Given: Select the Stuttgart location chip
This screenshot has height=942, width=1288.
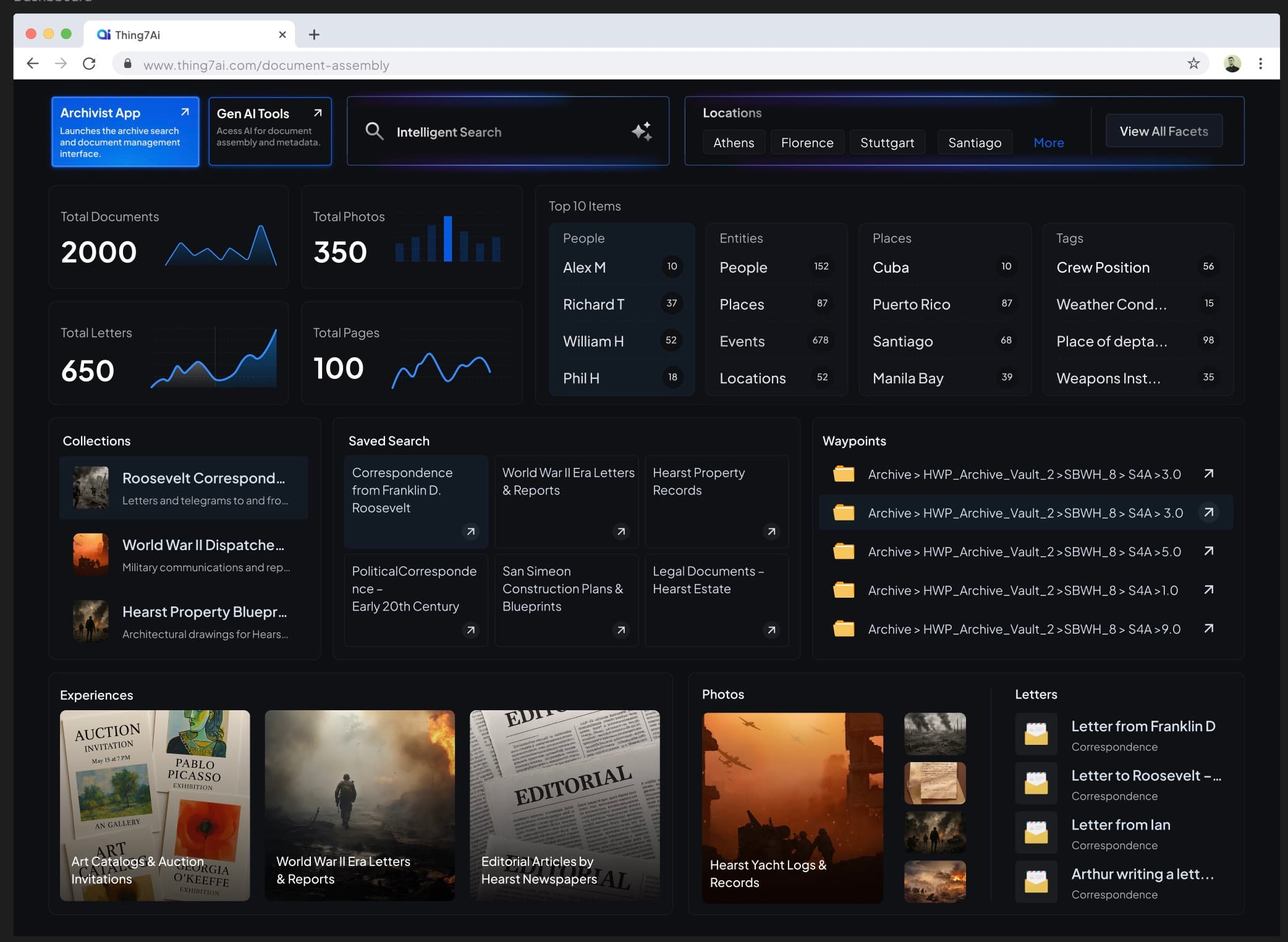Looking at the screenshot, I should (887, 142).
